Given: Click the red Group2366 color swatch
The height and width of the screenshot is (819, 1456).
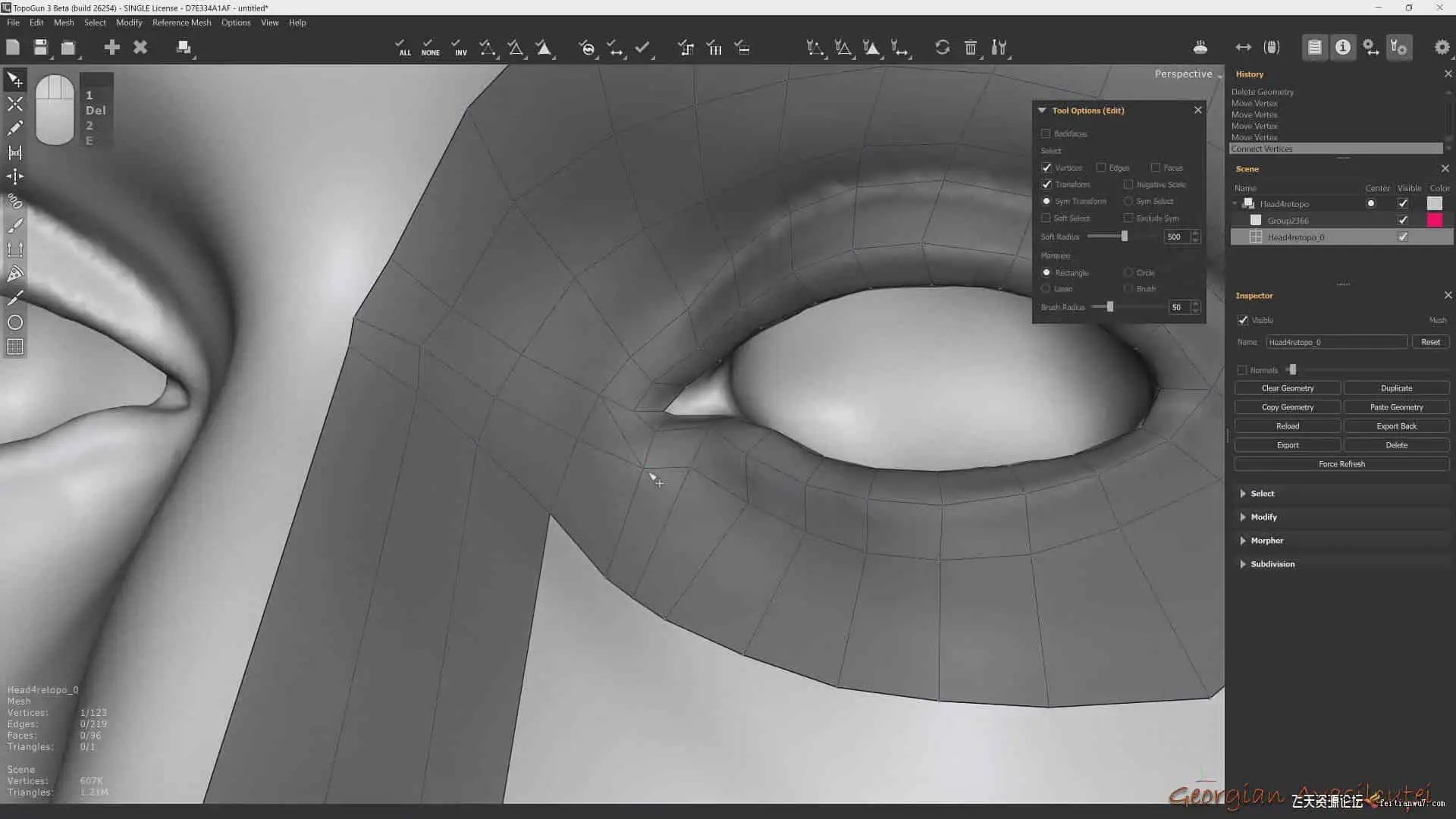Looking at the screenshot, I should [1435, 221].
